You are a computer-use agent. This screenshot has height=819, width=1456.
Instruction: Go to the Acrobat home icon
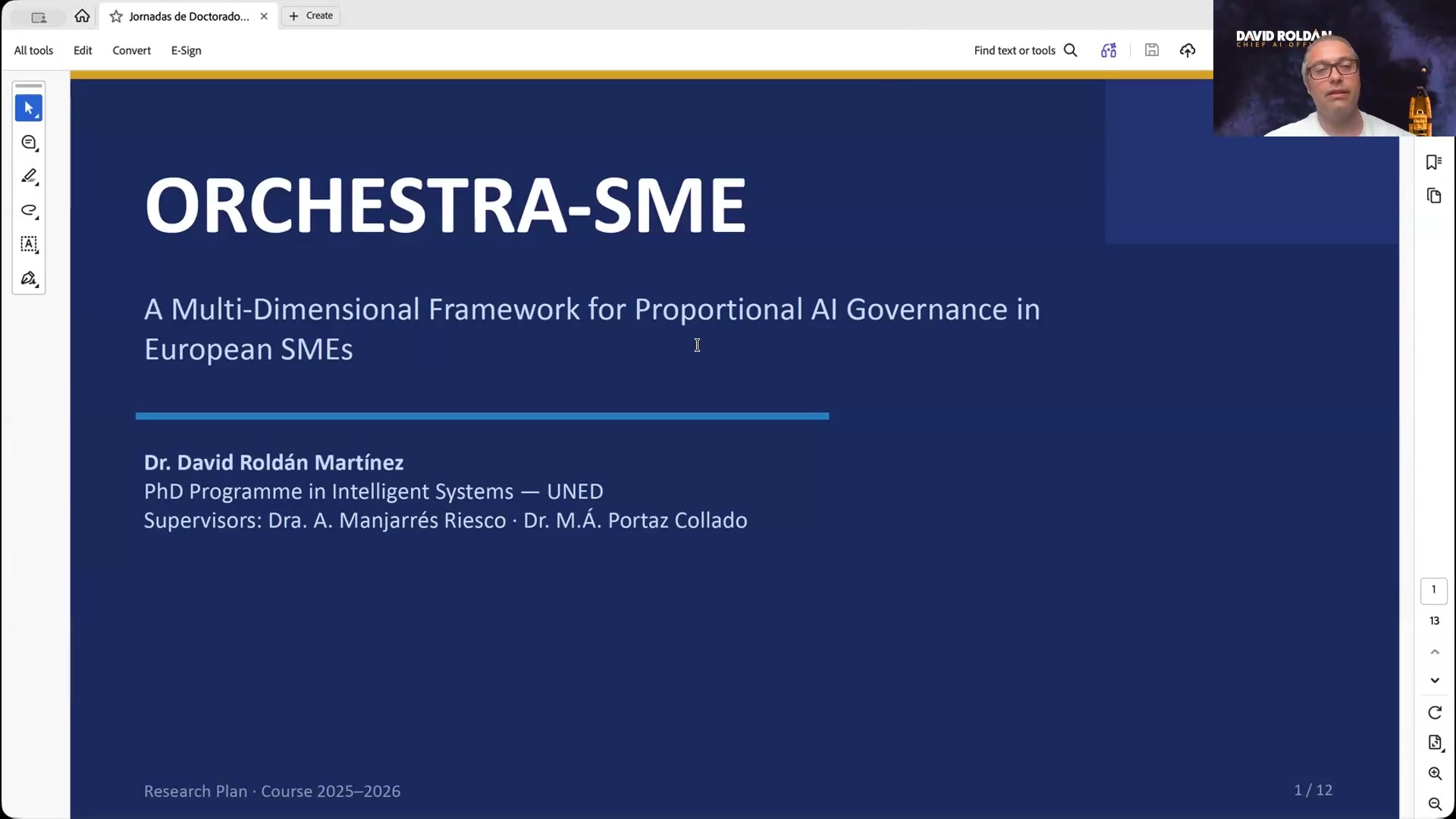[x=82, y=16]
